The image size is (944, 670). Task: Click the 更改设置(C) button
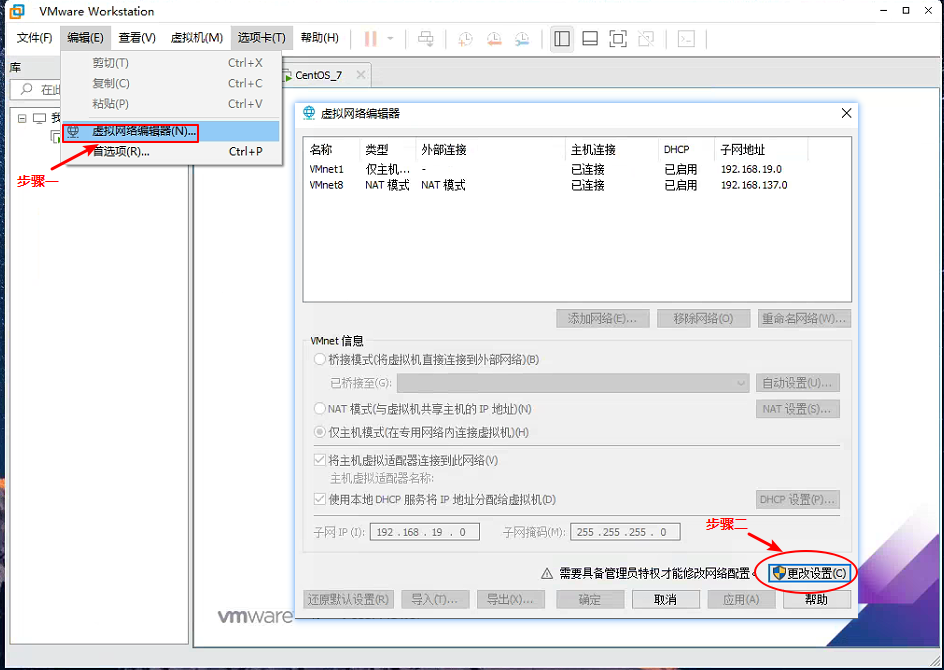[x=808, y=573]
